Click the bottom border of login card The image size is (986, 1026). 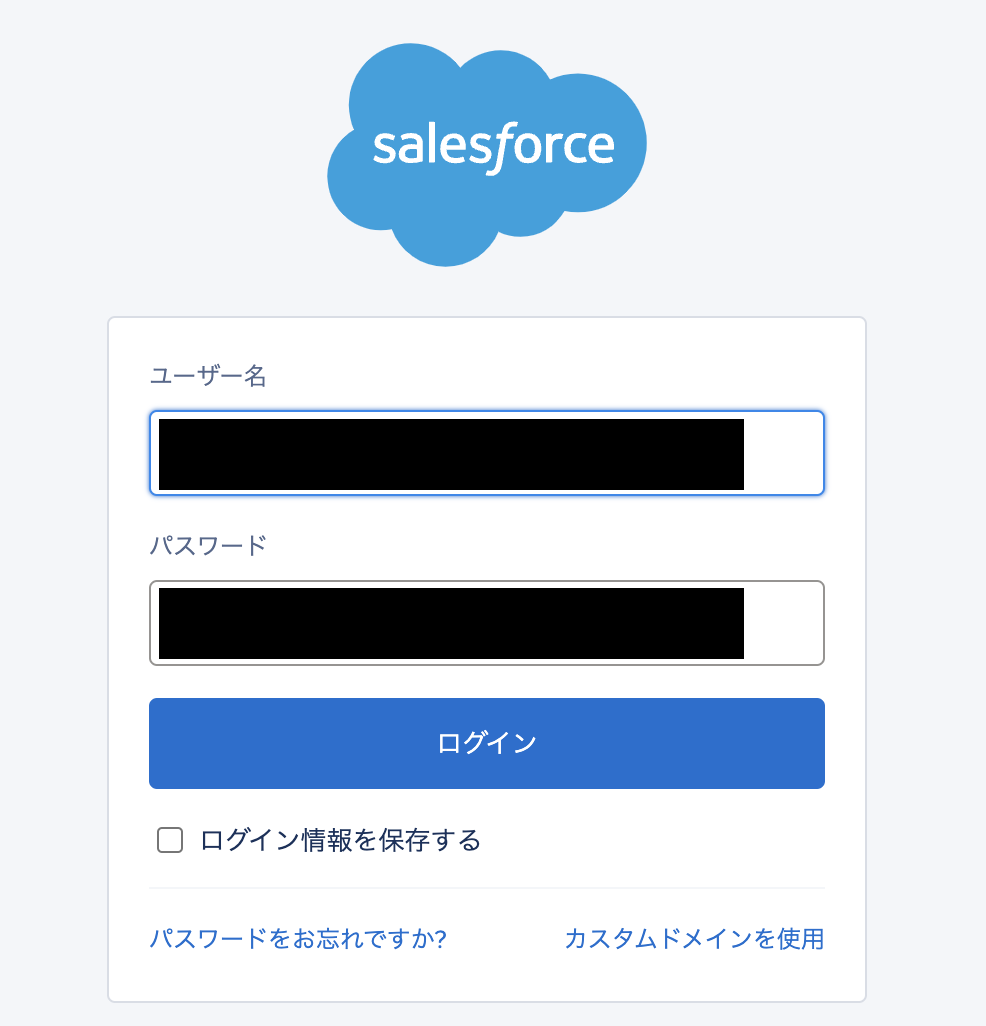click(486, 1001)
